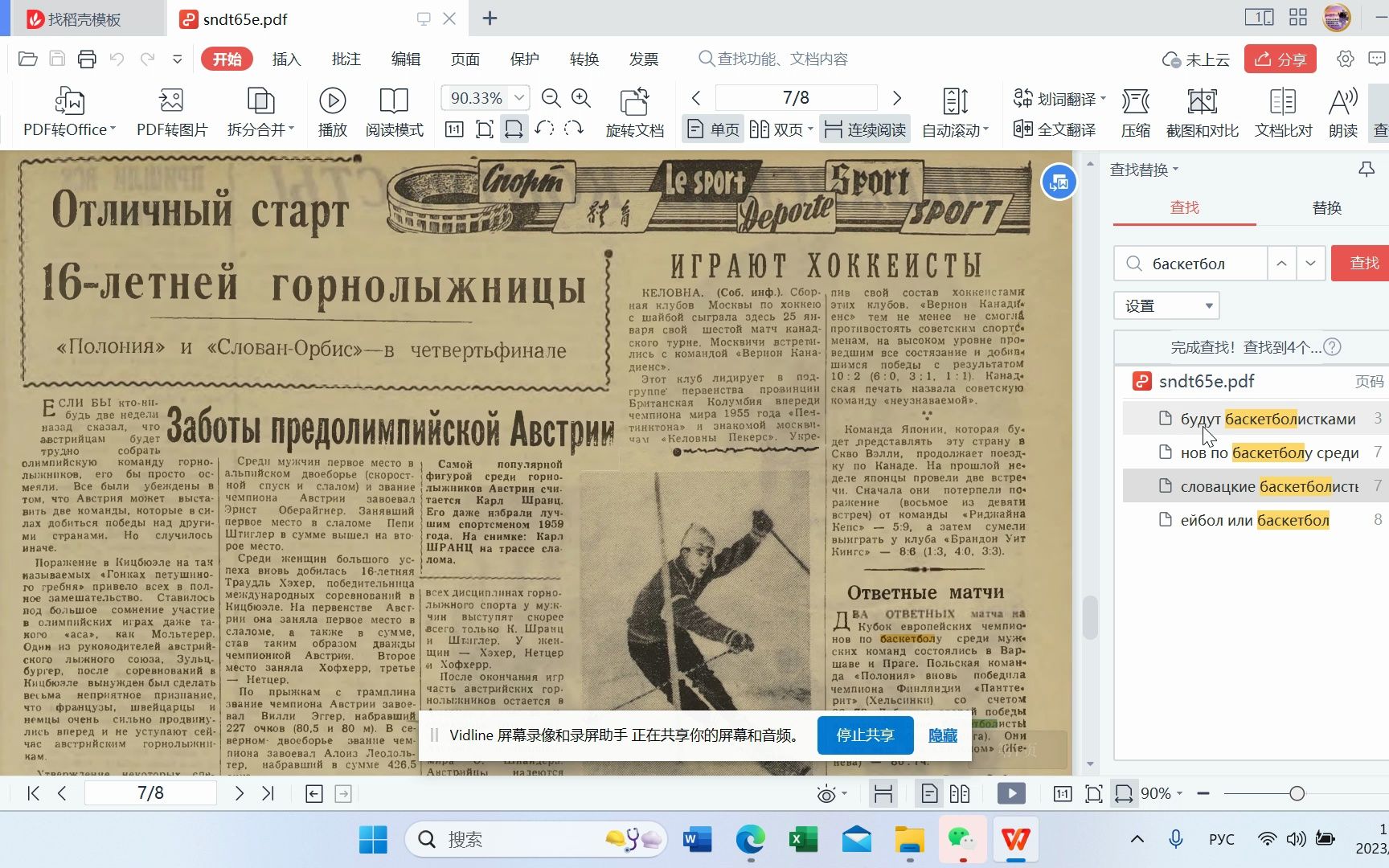Toggle double page view

(x=781, y=129)
